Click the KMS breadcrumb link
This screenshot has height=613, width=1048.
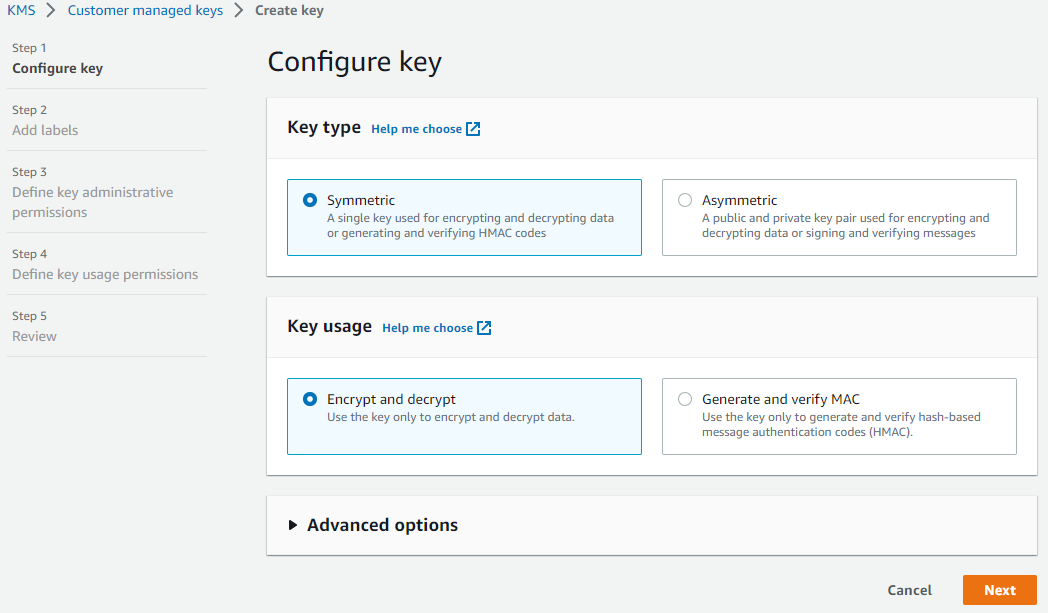pyautogui.click(x=21, y=10)
